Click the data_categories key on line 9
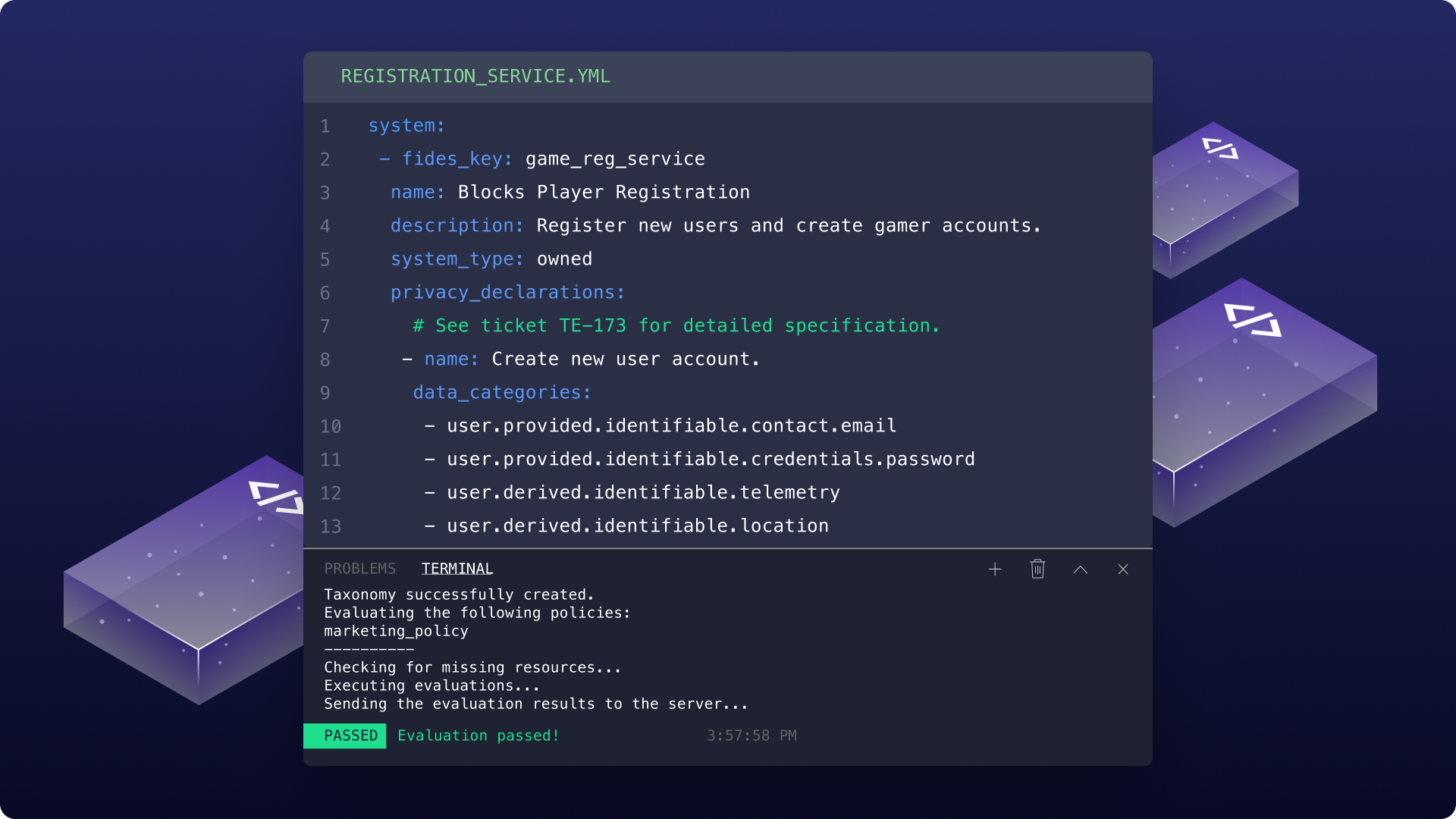 coord(501,393)
